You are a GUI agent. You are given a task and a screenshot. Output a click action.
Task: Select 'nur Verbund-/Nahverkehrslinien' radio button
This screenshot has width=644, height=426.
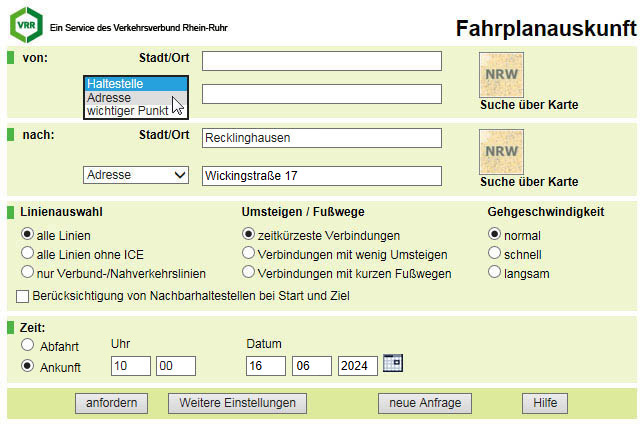click(x=27, y=272)
